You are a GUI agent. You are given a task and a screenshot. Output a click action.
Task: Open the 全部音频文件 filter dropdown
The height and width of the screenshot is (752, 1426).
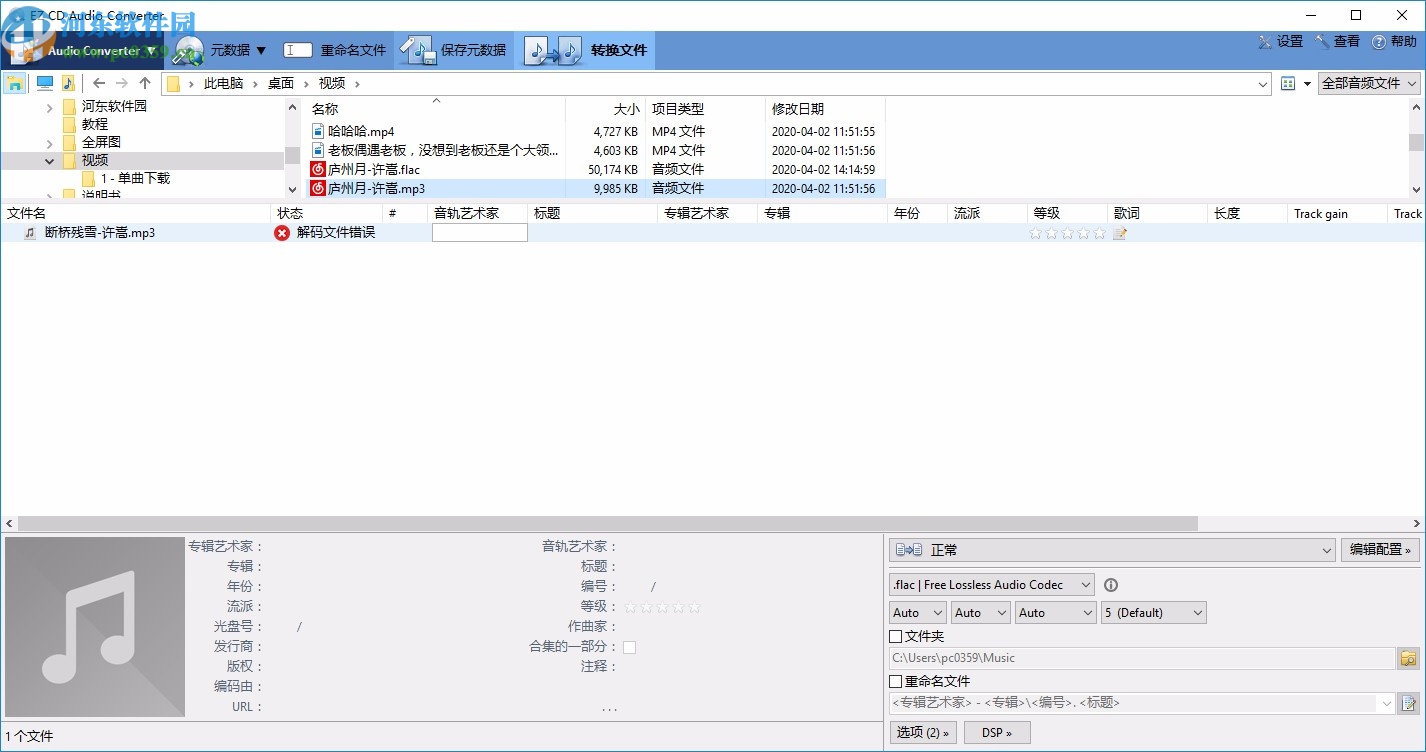1368,83
